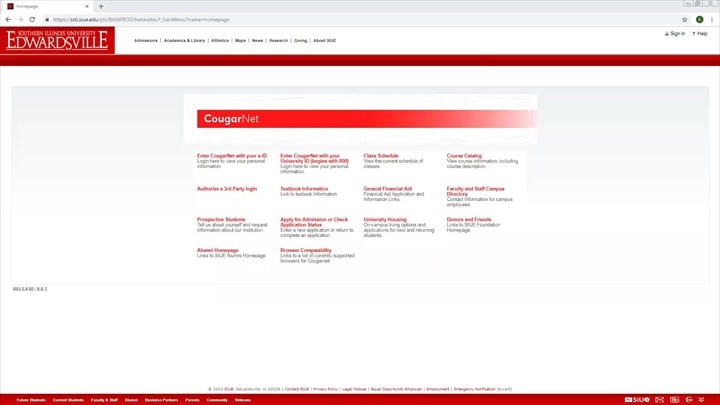Open the Textbook Information link
720x405 pixels.
point(304,188)
